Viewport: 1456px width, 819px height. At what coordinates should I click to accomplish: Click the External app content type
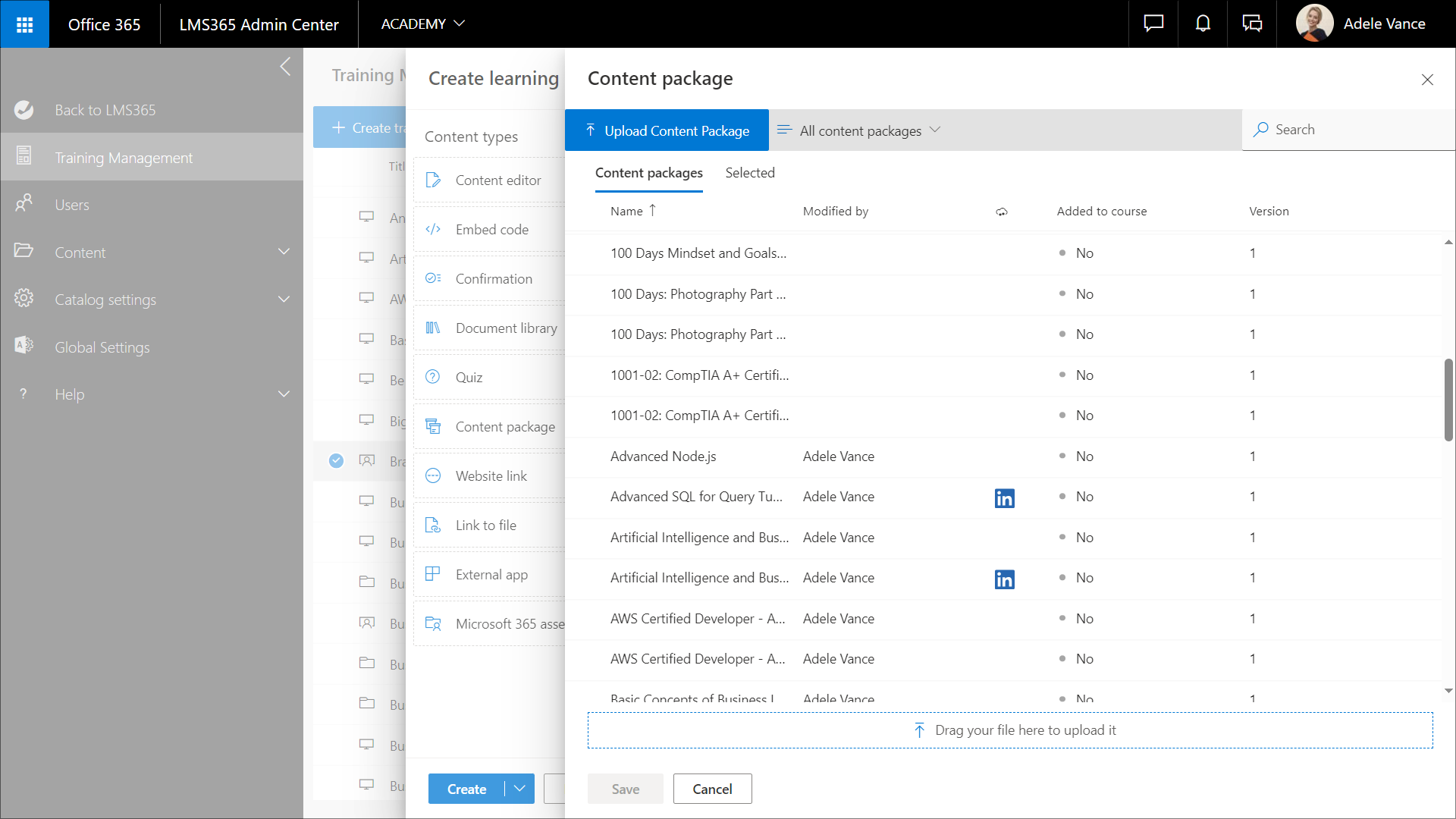(491, 575)
